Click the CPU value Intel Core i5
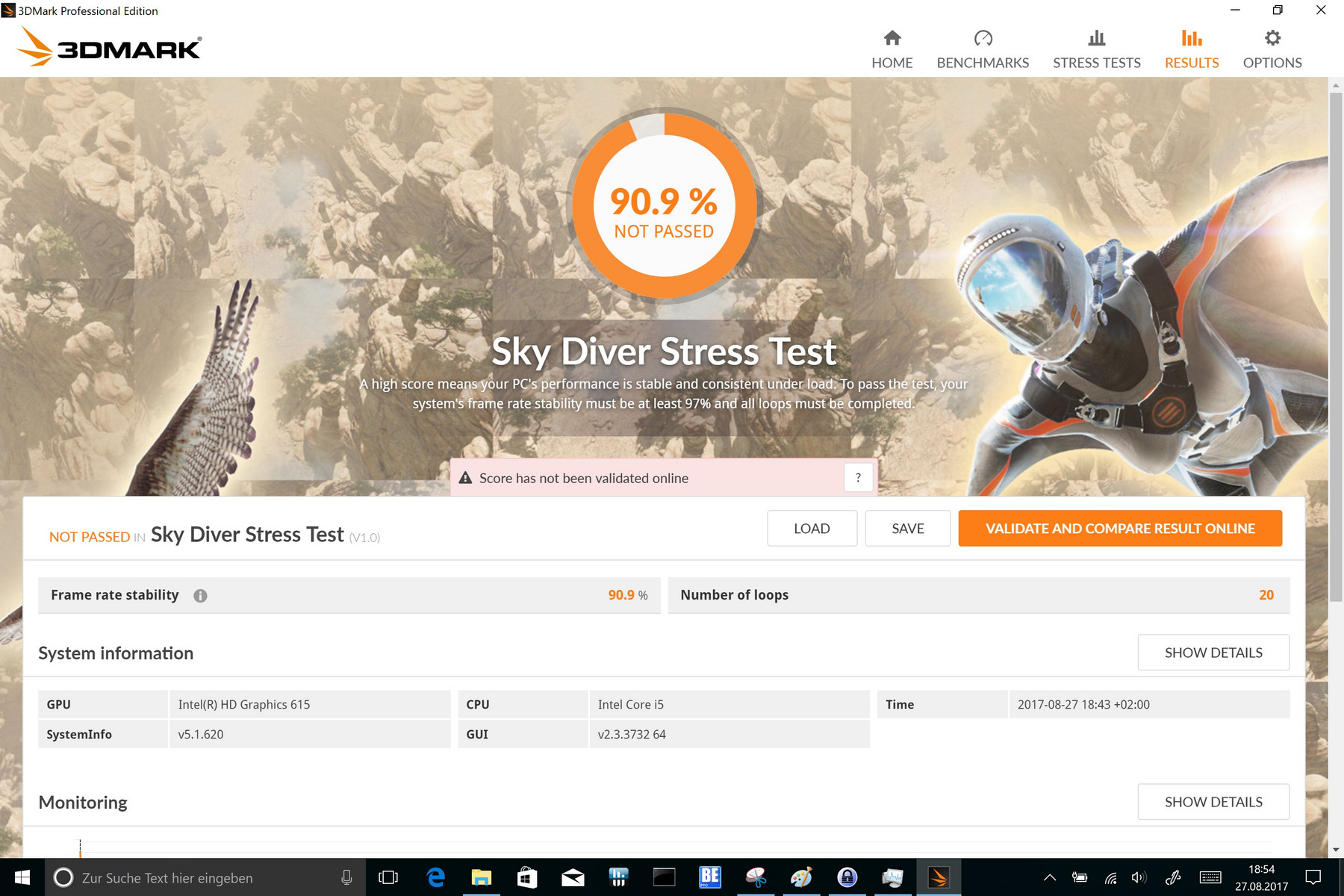 631,705
